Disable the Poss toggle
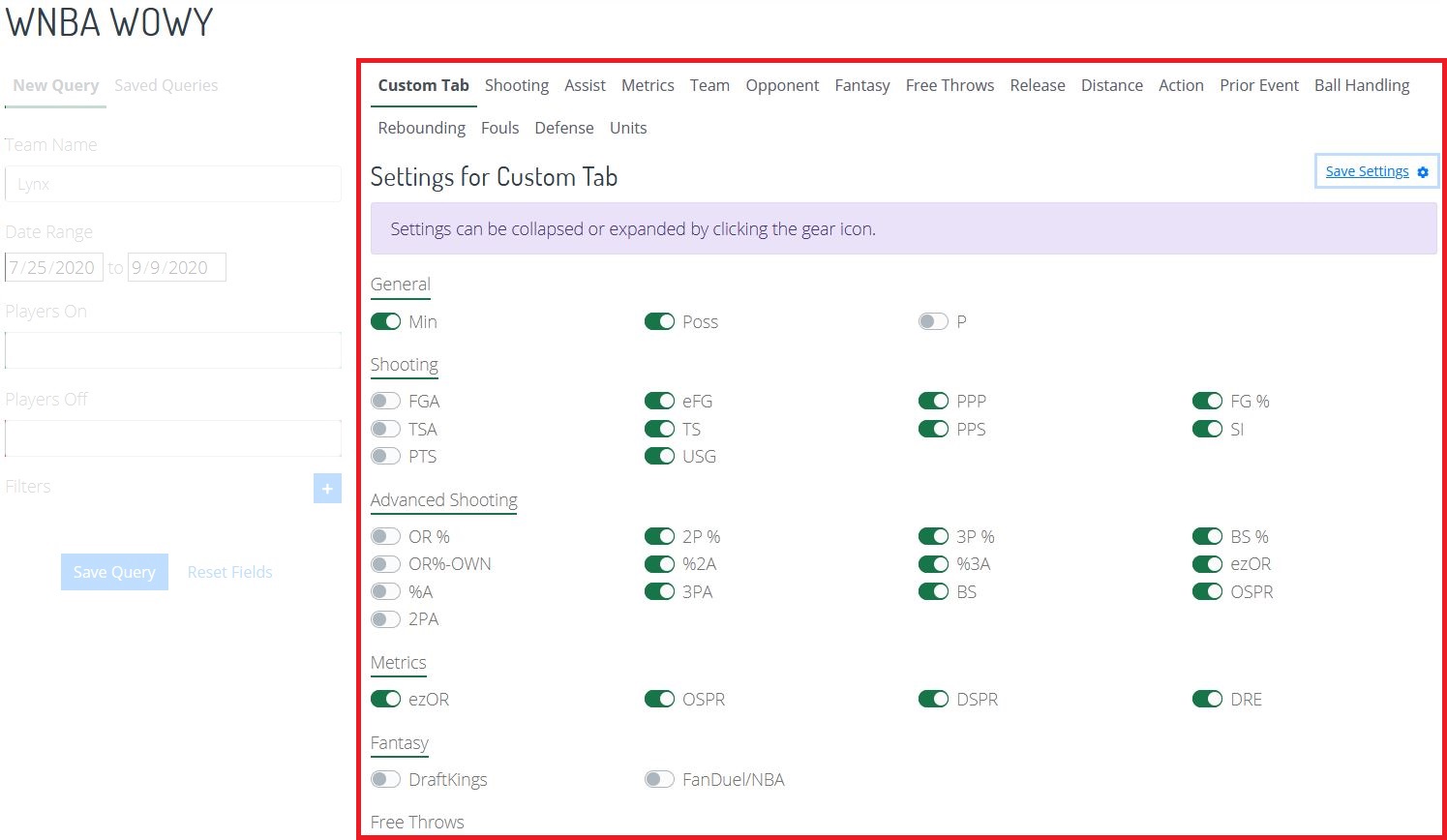The width and height of the screenshot is (1447, 840). pos(659,320)
